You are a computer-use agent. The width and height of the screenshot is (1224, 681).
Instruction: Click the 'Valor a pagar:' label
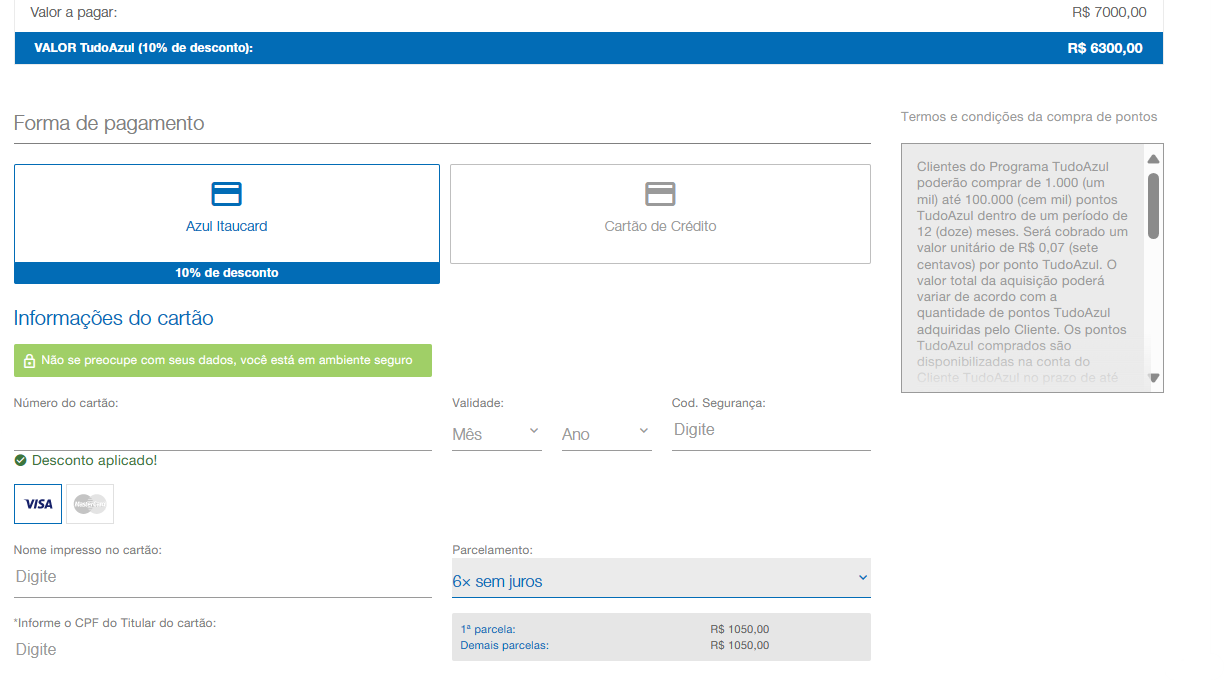point(74,13)
